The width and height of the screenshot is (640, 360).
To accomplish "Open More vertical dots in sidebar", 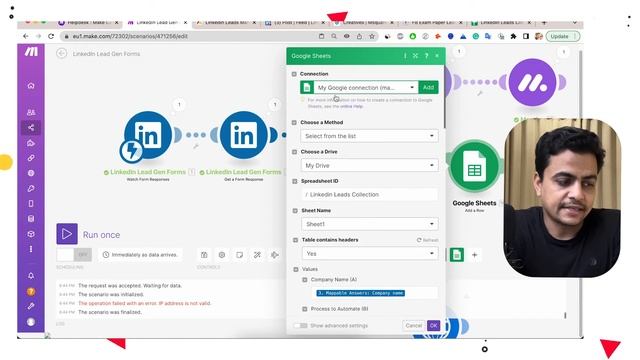I will [31, 249].
